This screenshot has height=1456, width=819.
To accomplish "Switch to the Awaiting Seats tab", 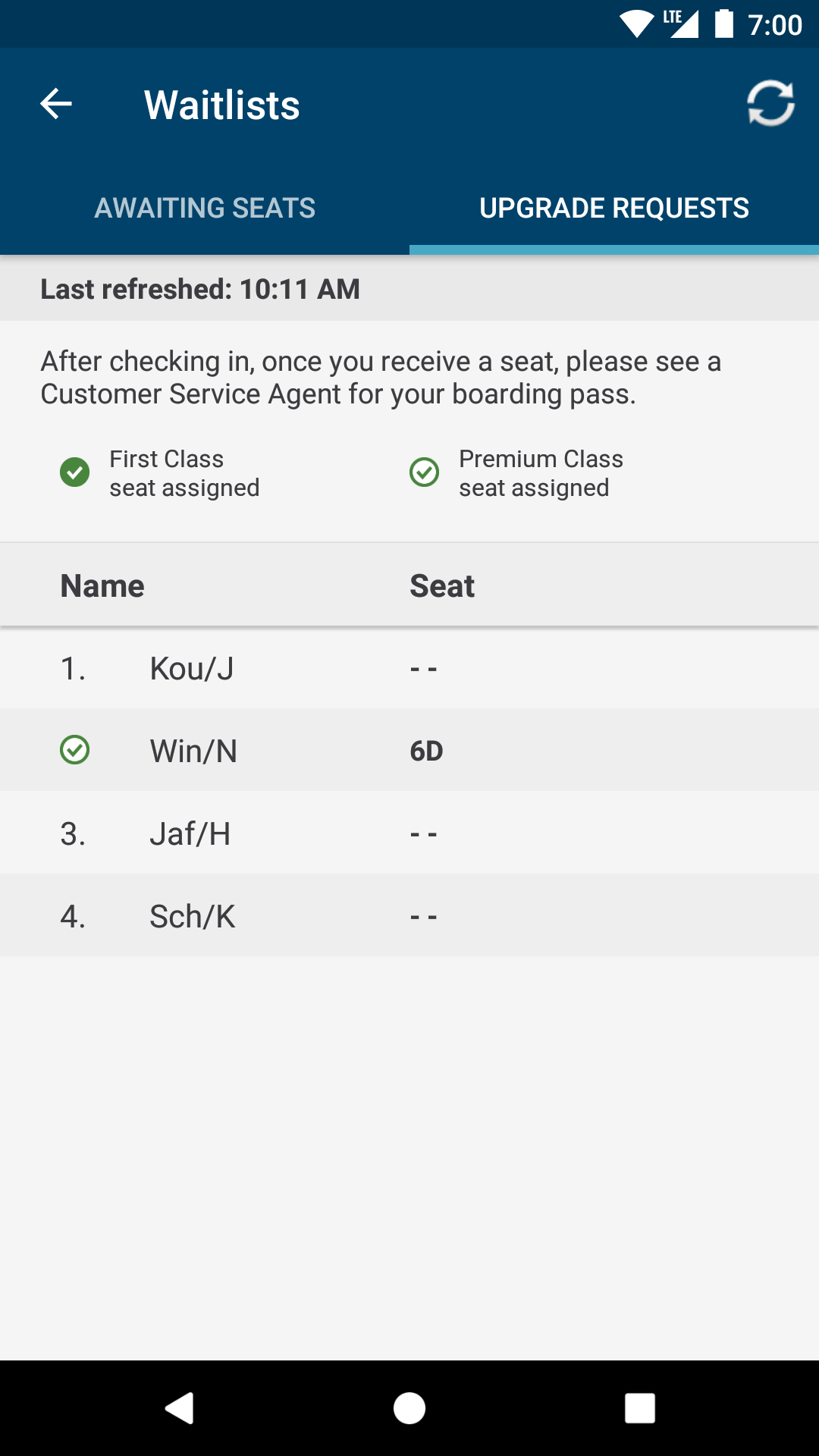I will coord(205,208).
